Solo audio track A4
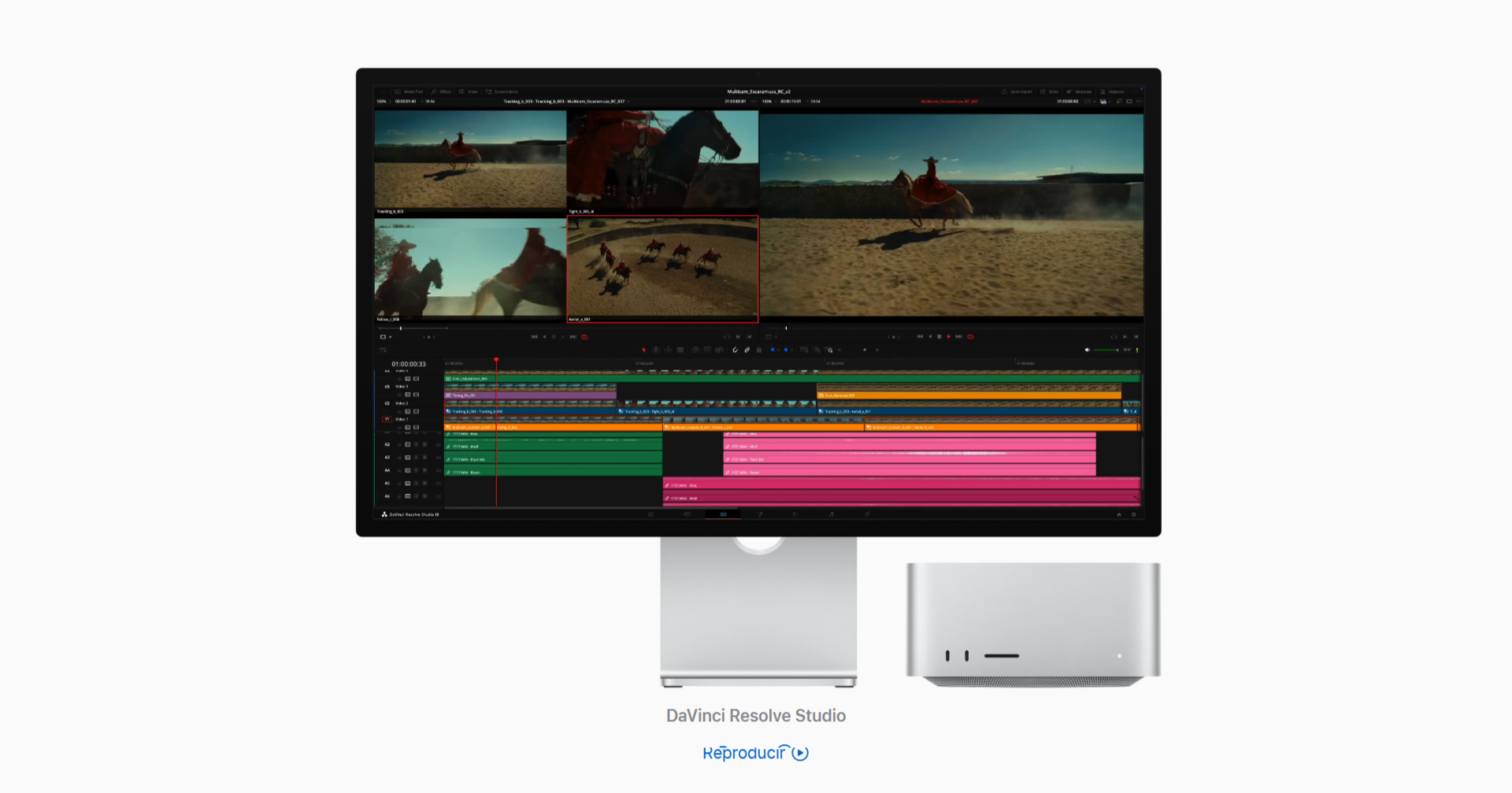The width and height of the screenshot is (1512, 793). click(417, 471)
